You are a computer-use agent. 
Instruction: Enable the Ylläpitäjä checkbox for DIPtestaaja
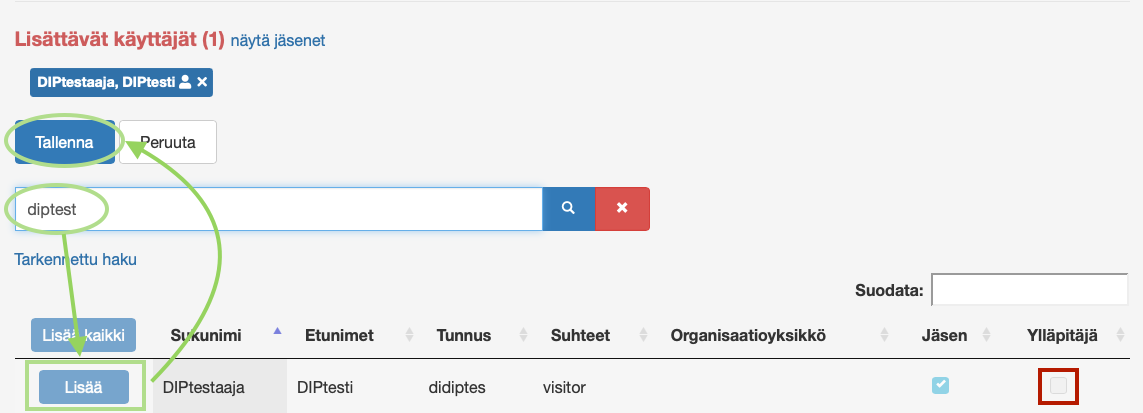click(1058, 385)
